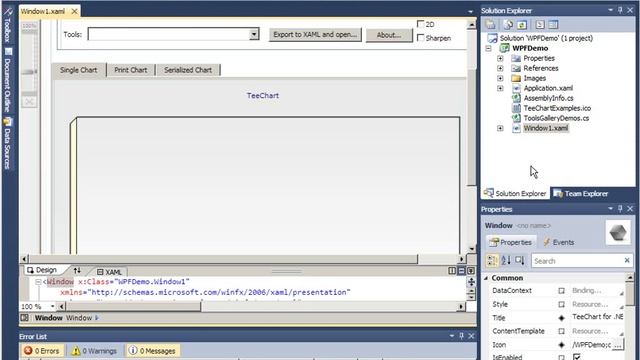Screen dimensions: 640x360
Task: Toggle the IsEnabled property checkbox
Action: pos(577,357)
